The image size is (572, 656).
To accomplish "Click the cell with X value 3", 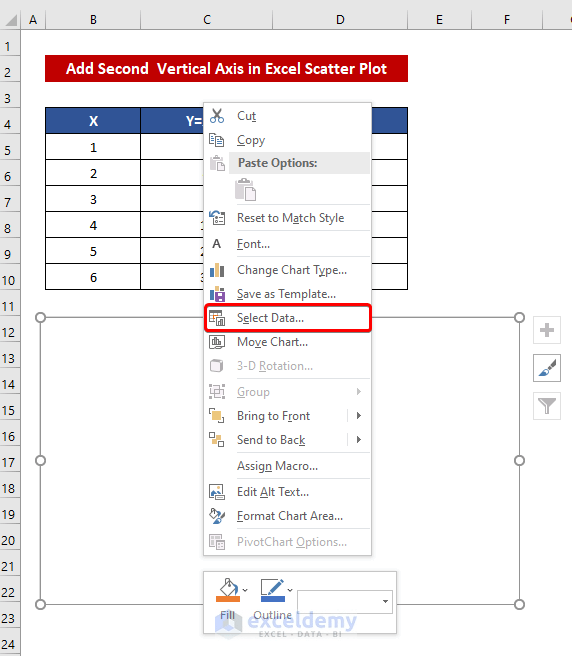I will (x=93, y=199).
